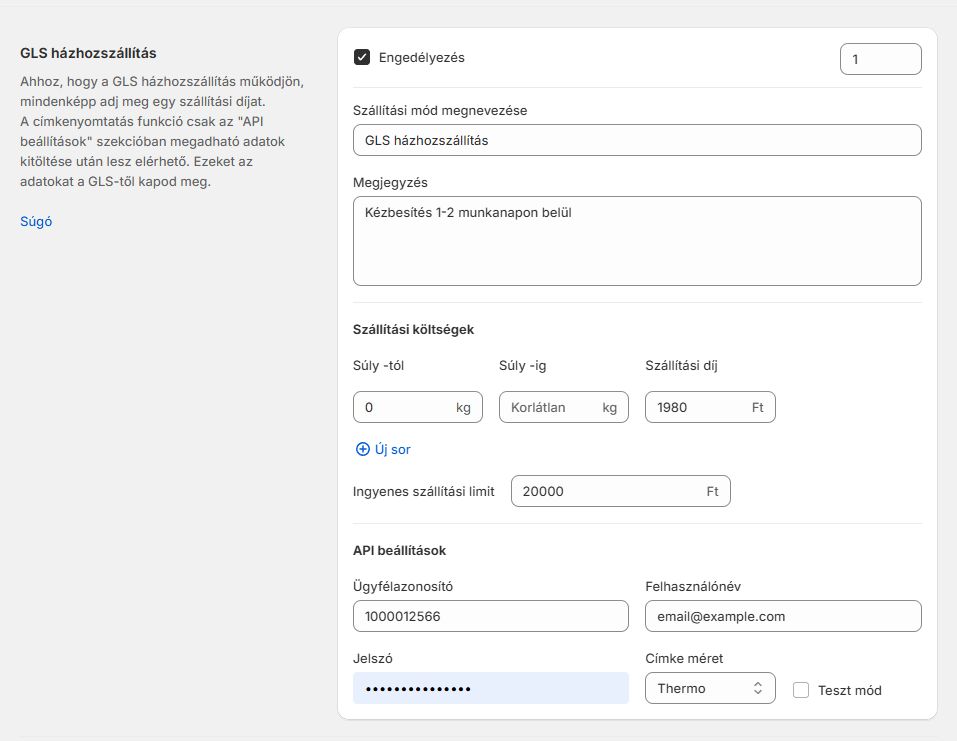
Task: Select the Súly -tól weight input
Action: point(405,407)
